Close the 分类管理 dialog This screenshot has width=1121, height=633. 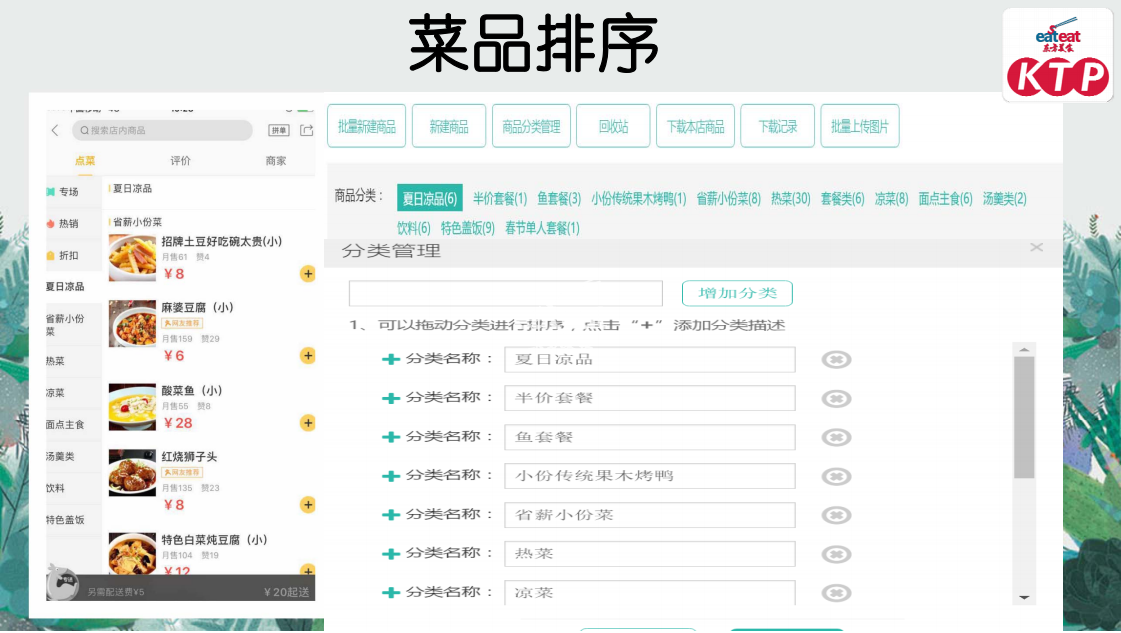click(x=1036, y=247)
